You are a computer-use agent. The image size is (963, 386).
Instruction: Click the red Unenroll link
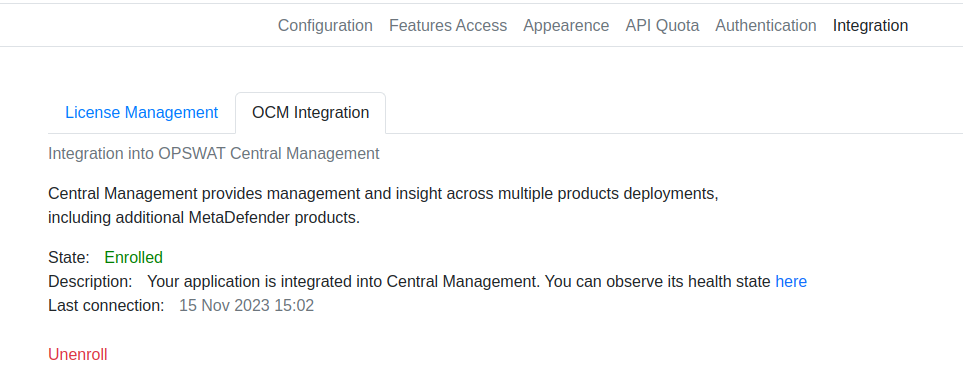pyautogui.click(x=78, y=355)
